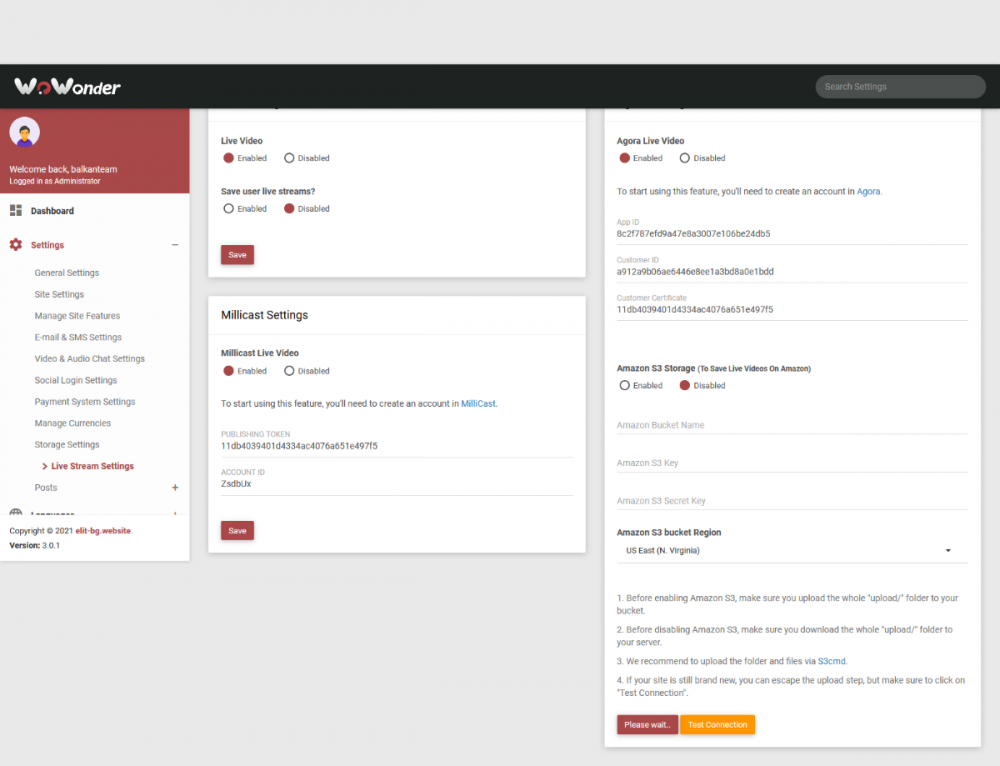Open E-mail & SMS Settings
The height and width of the screenshot is (766, 1000).
(x=78, y=337)
